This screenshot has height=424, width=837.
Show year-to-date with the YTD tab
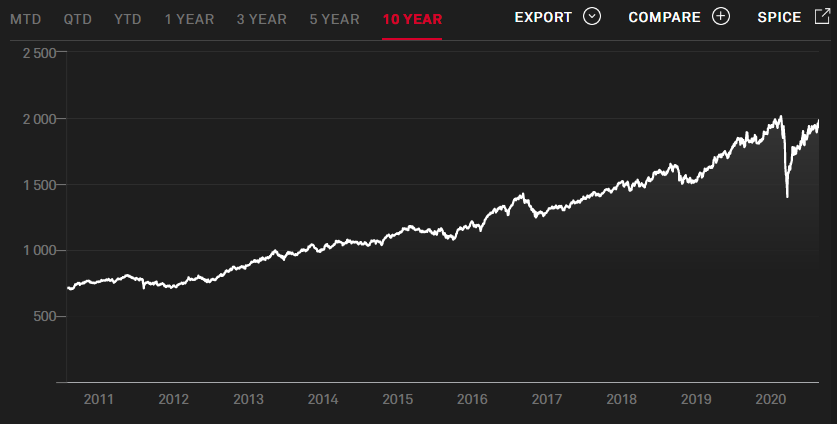click(128, 18)
